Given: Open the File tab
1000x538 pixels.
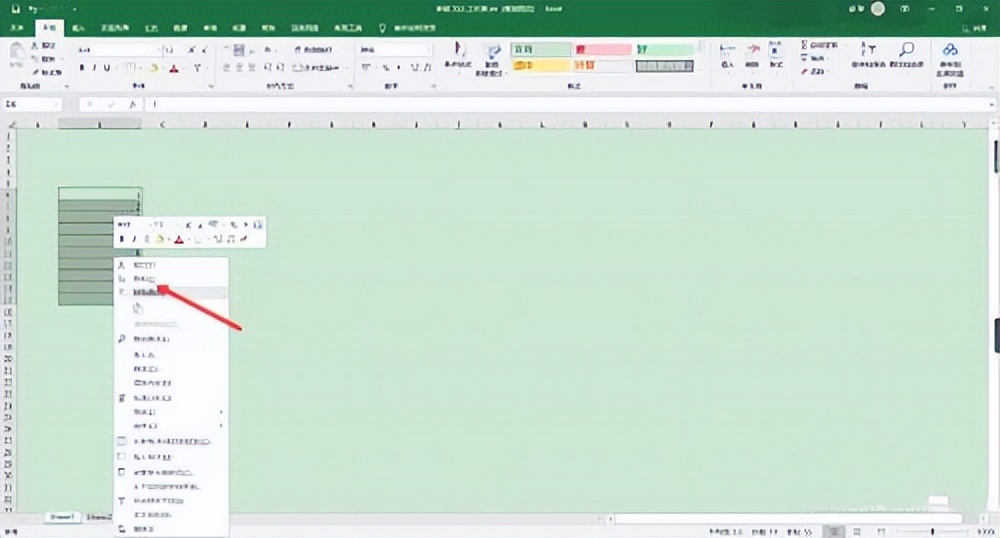Looking at the screenshot, I should tap(17, 28).
